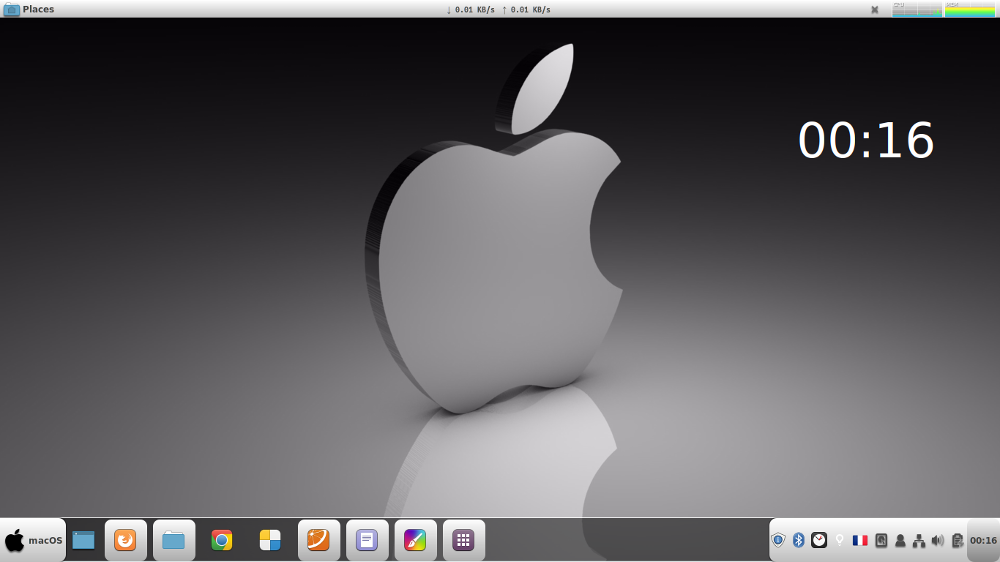Launch the colorful paintbrush graphics app
This screenshot has height=562, width=1000.
pyautogui.click(x=415, y=540)
